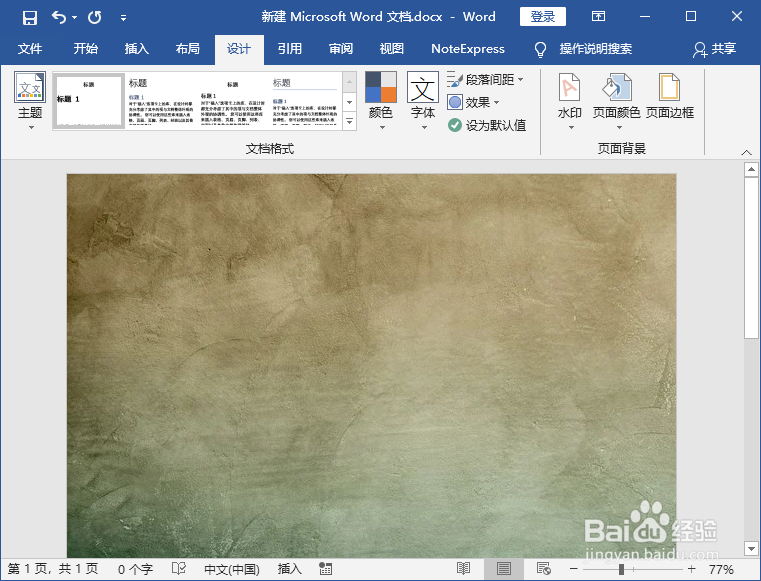
Task: Click the proofing check icon in status bar
Action: [179, 568]
